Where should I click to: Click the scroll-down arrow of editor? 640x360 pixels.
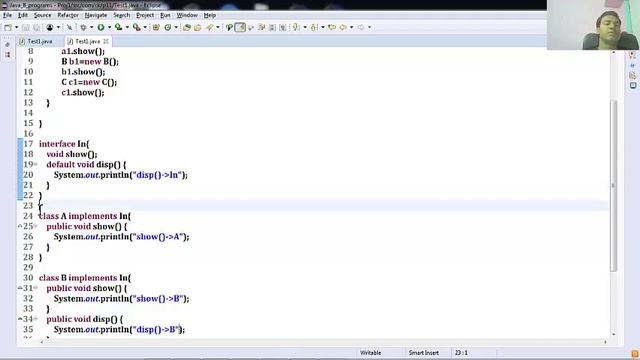click(x=613, y=334)
